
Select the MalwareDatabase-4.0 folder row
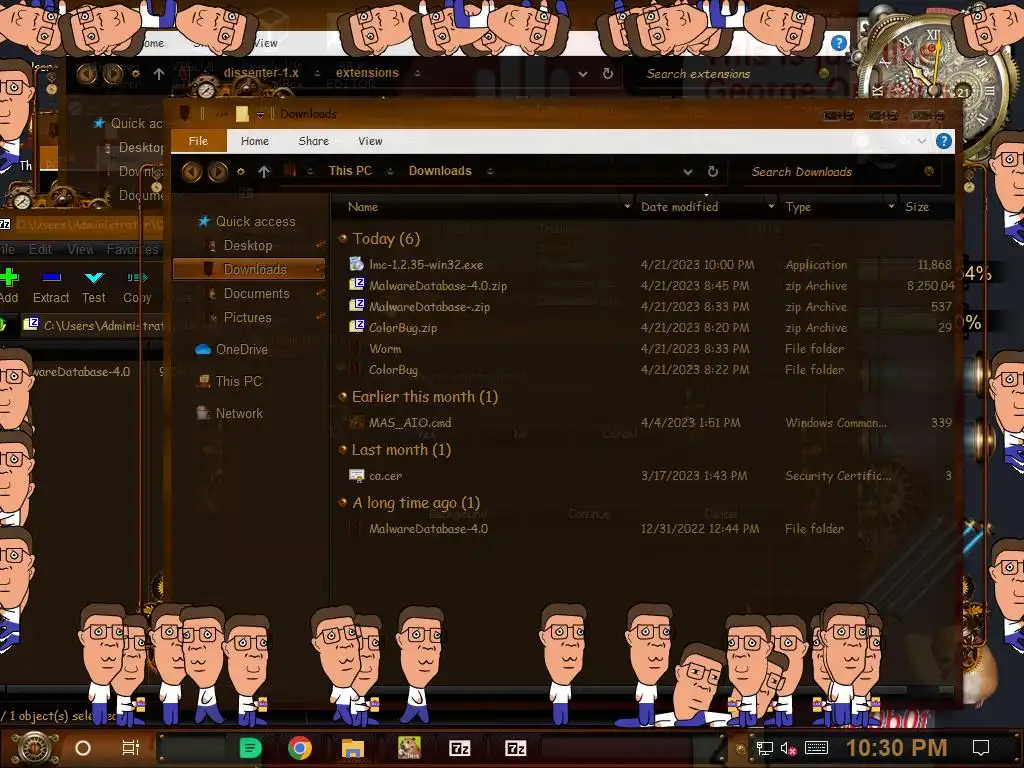pos(643,529)
